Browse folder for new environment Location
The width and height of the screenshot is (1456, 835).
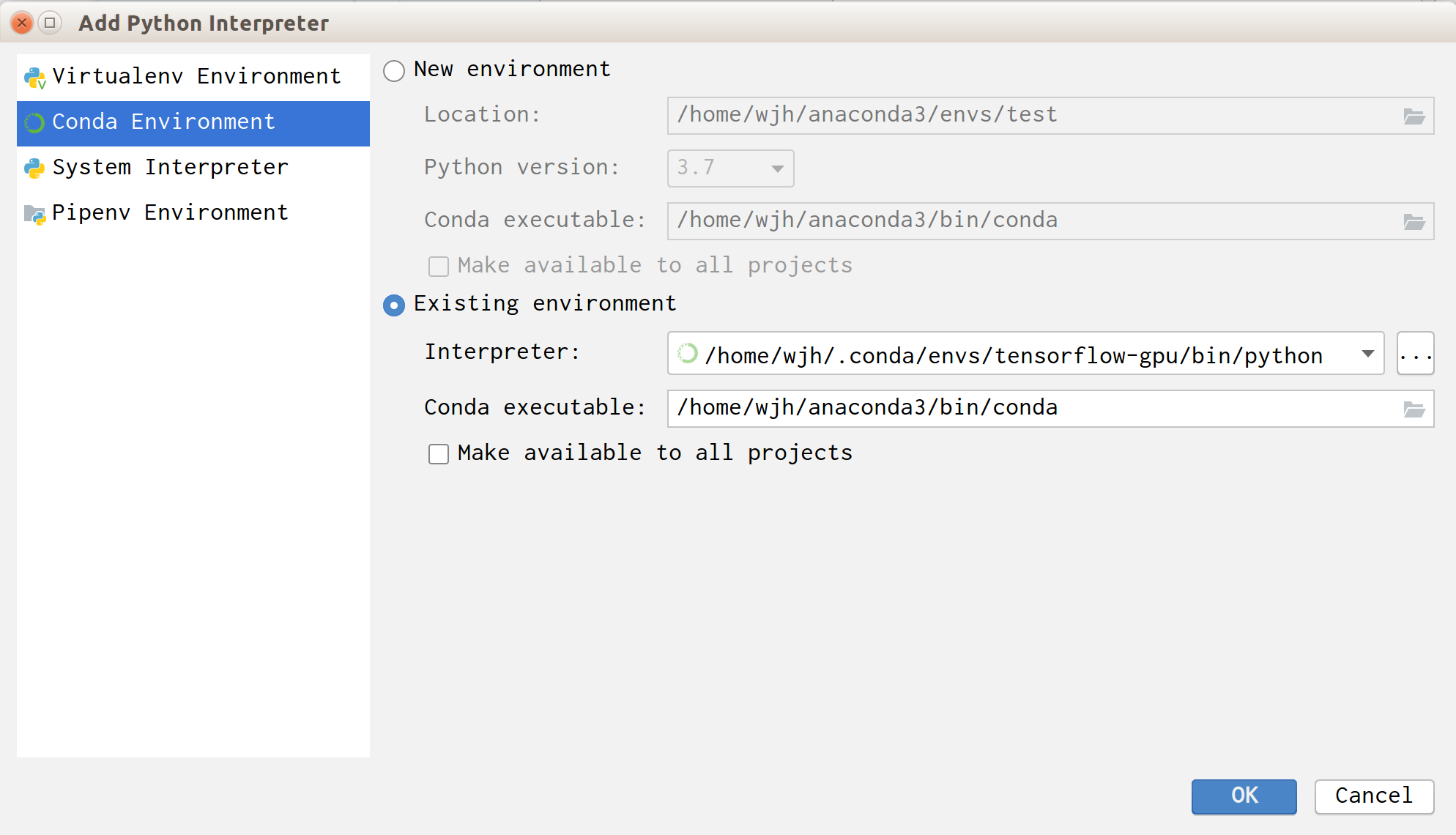1414,116
